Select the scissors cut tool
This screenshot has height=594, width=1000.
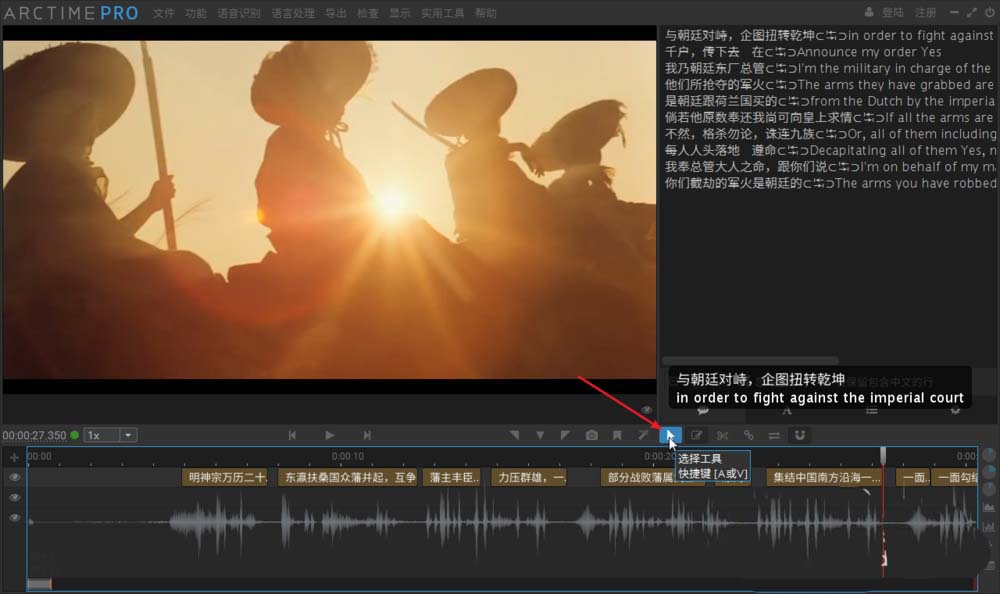click(x=720, y=435)
